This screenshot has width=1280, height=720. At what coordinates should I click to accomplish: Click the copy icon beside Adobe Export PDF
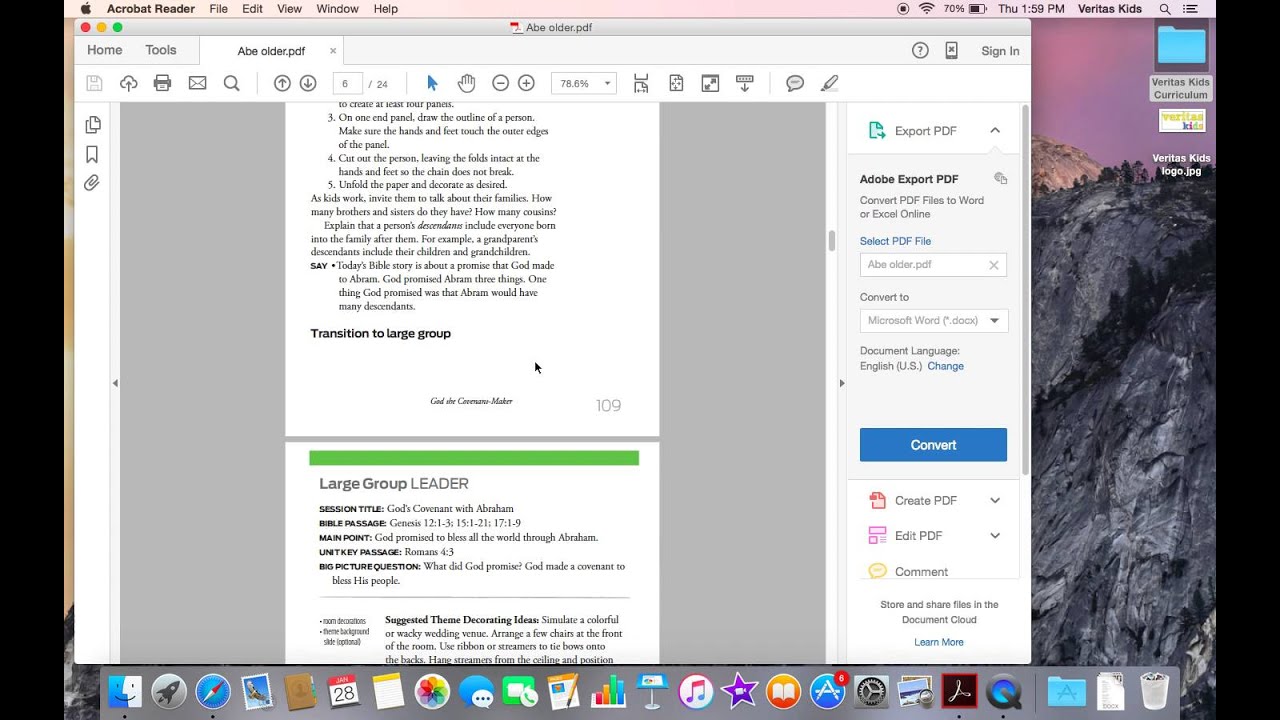(x=1000, y=178)
